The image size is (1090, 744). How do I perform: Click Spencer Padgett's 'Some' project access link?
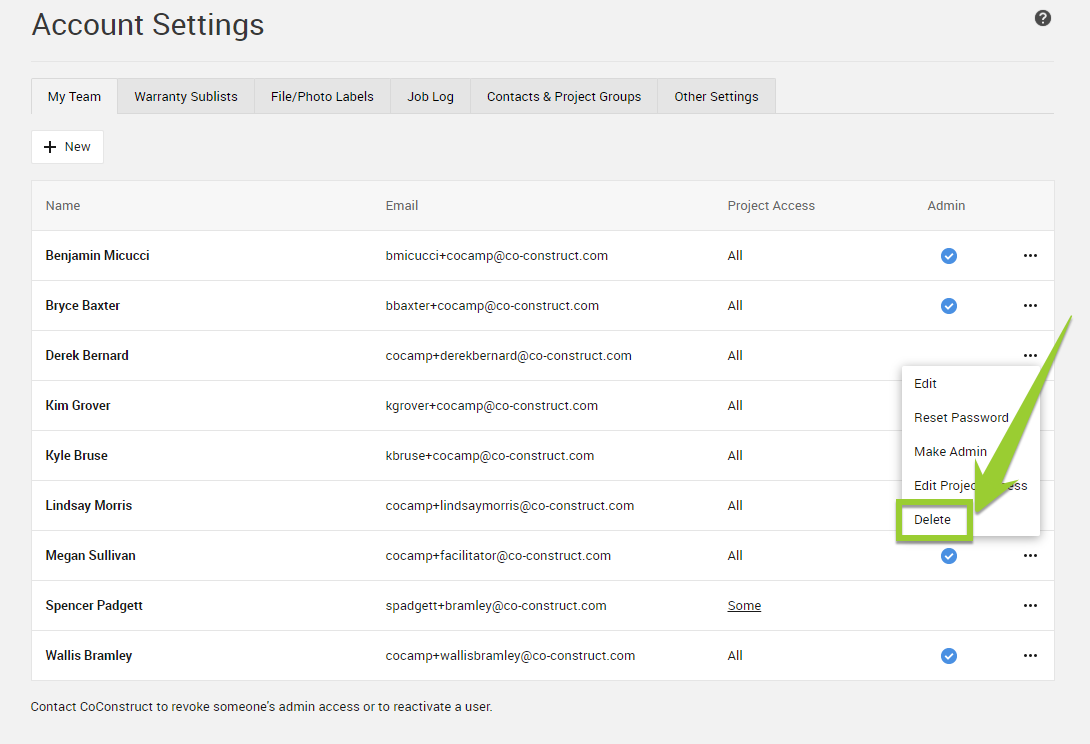point(744,606)
